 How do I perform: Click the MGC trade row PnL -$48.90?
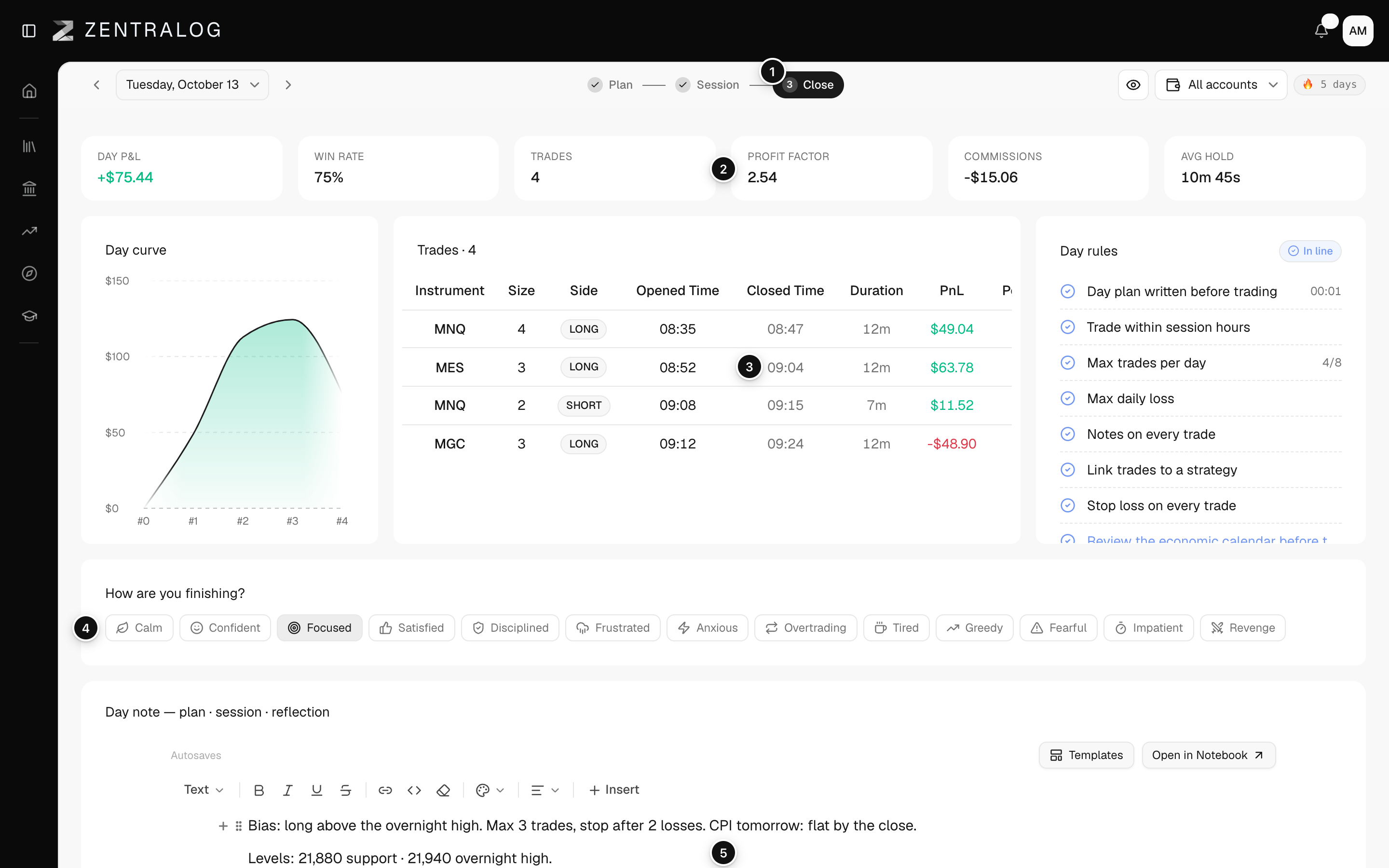pyautogui.click(x=951, y=444)
